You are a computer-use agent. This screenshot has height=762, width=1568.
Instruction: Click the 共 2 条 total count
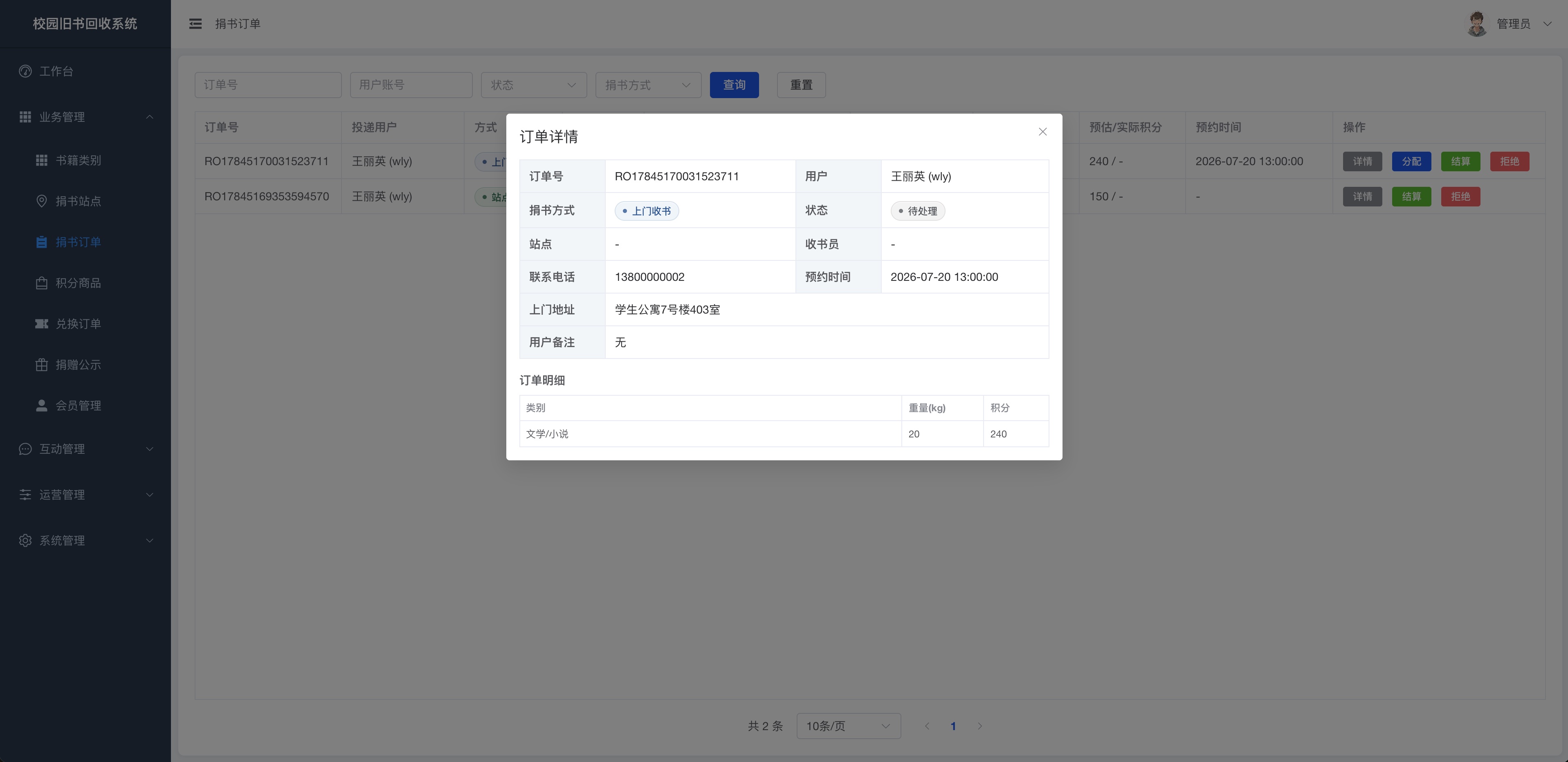pyautogui.click(x=765, y=726)
